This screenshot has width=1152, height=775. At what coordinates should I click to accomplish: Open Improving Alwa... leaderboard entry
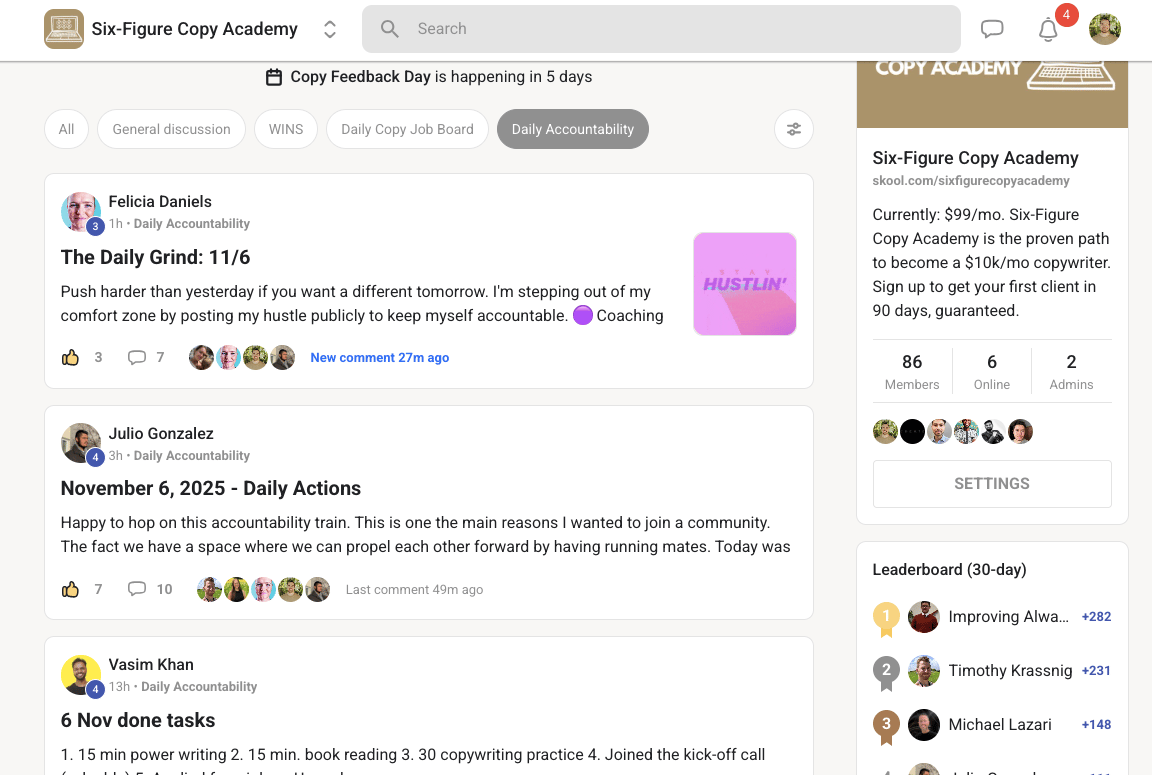pos(1008,616)
